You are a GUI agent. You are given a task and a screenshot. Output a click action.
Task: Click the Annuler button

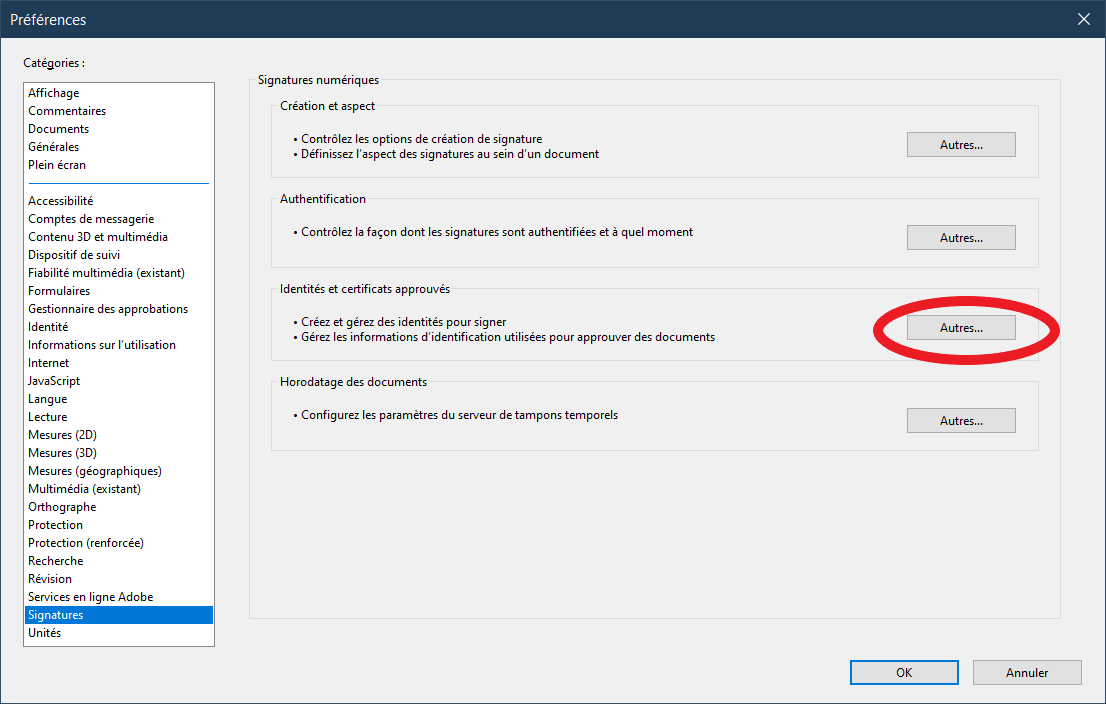1026,673
